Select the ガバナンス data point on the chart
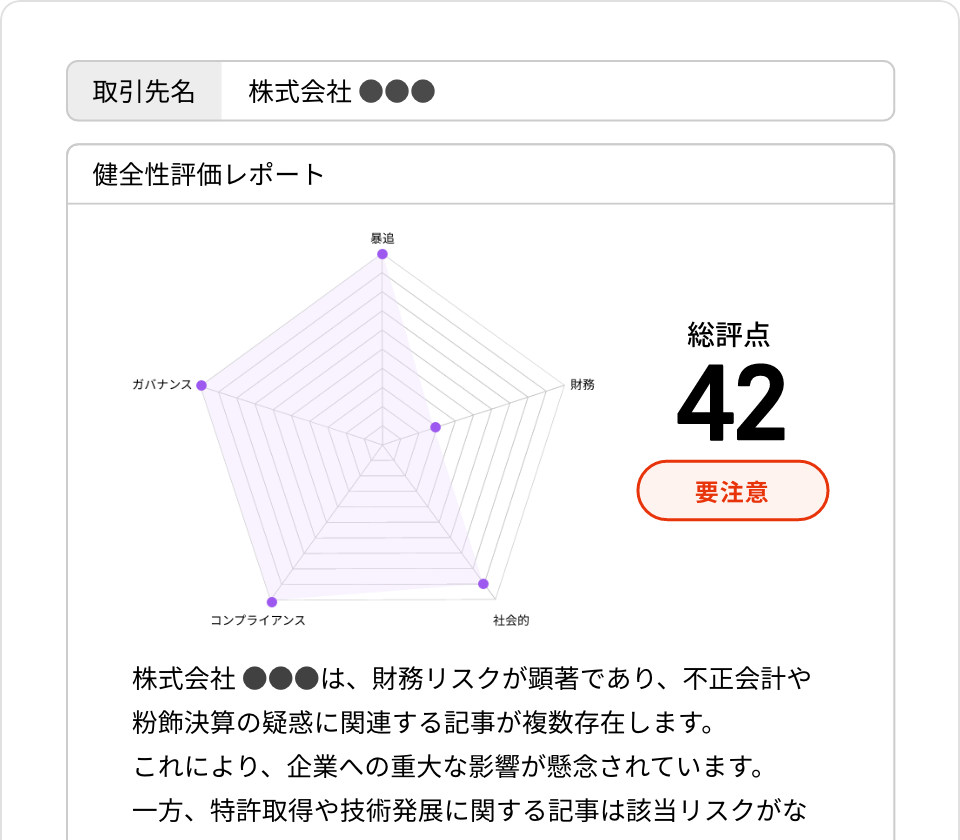 pos(204,382)
